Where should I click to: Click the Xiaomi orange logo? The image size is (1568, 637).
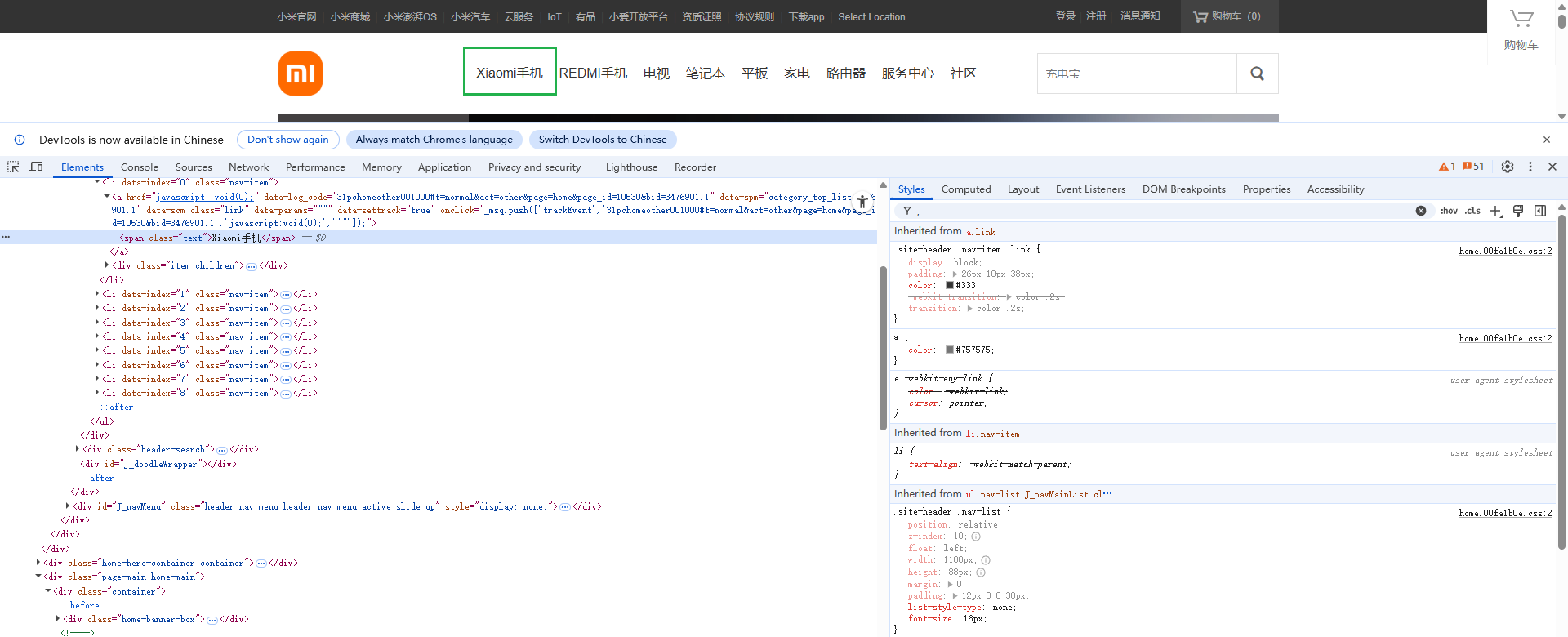point(301,73)
